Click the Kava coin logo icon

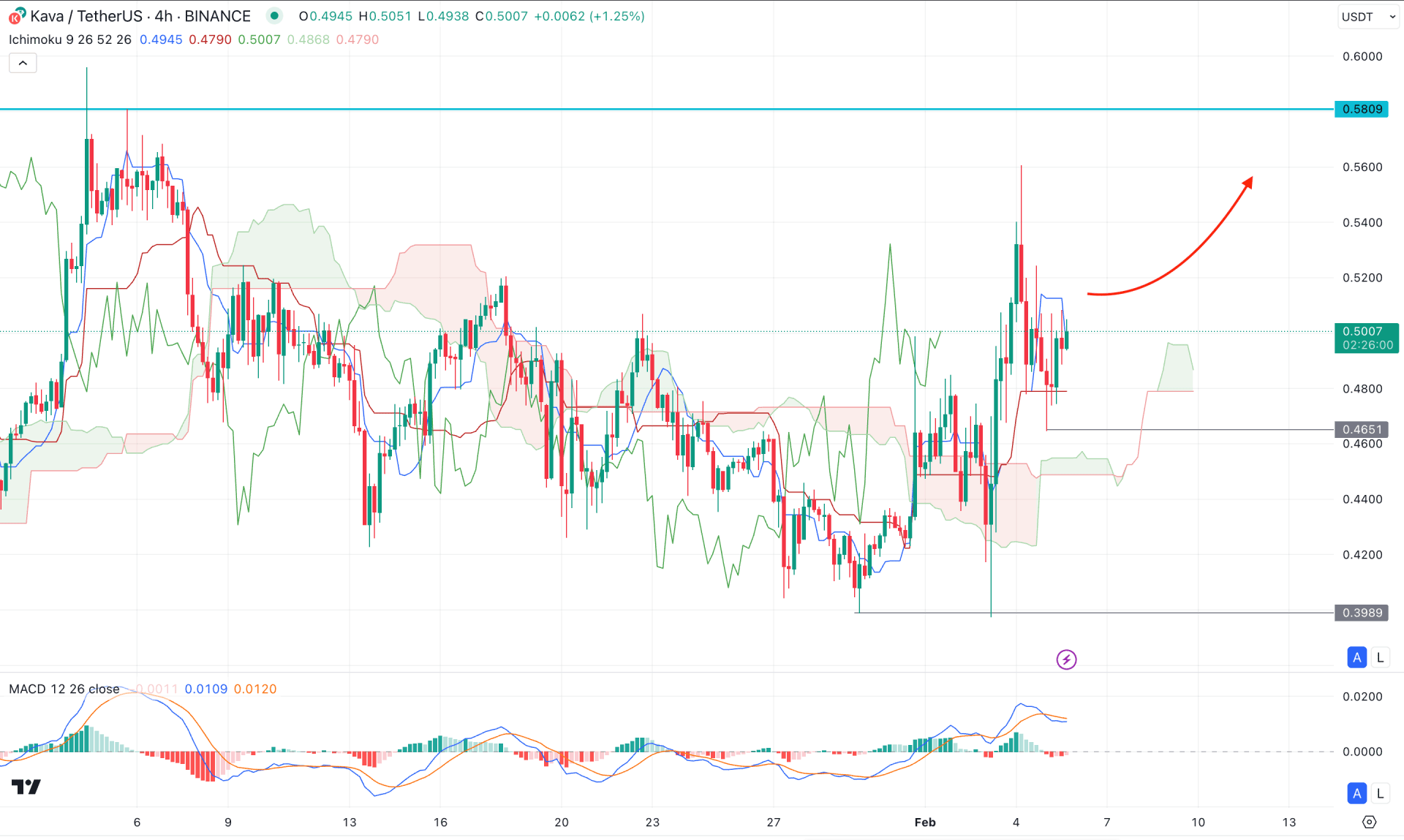click(x=16, y=15)
